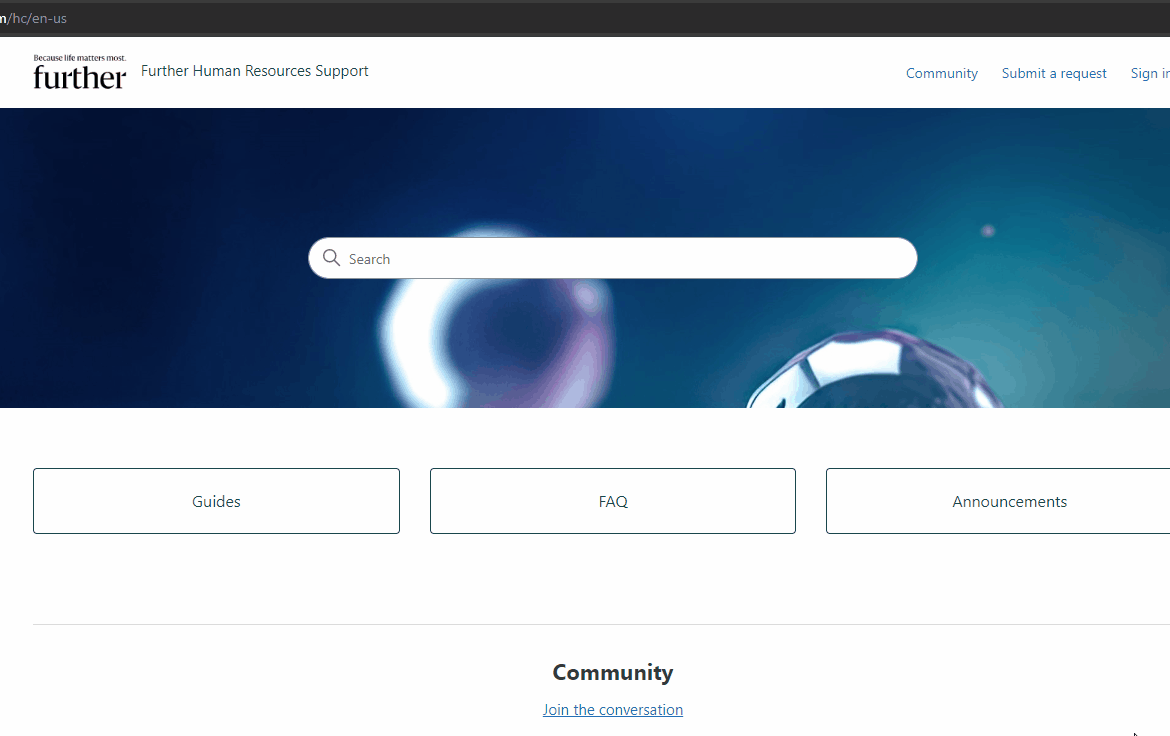The height and width of the screenshot is (736, 1170).
Task: Open the FAQ category
Action: 613,501
